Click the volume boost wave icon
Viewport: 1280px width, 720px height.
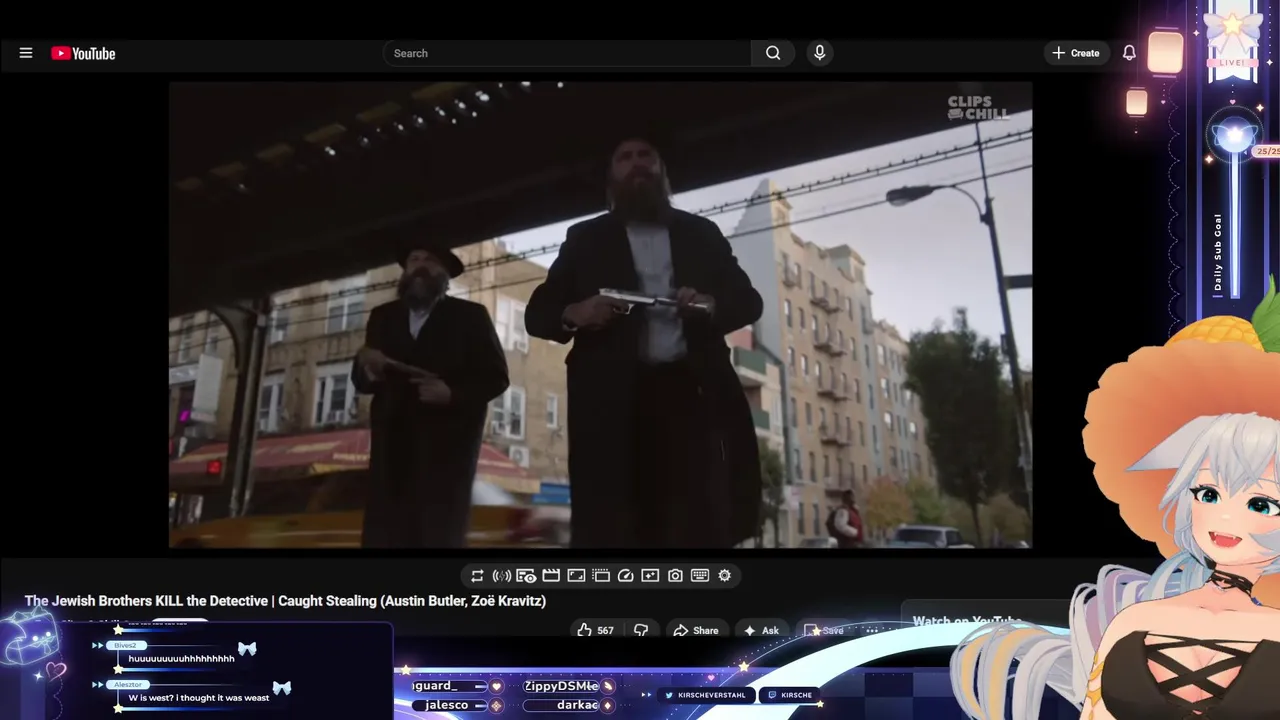502,575
